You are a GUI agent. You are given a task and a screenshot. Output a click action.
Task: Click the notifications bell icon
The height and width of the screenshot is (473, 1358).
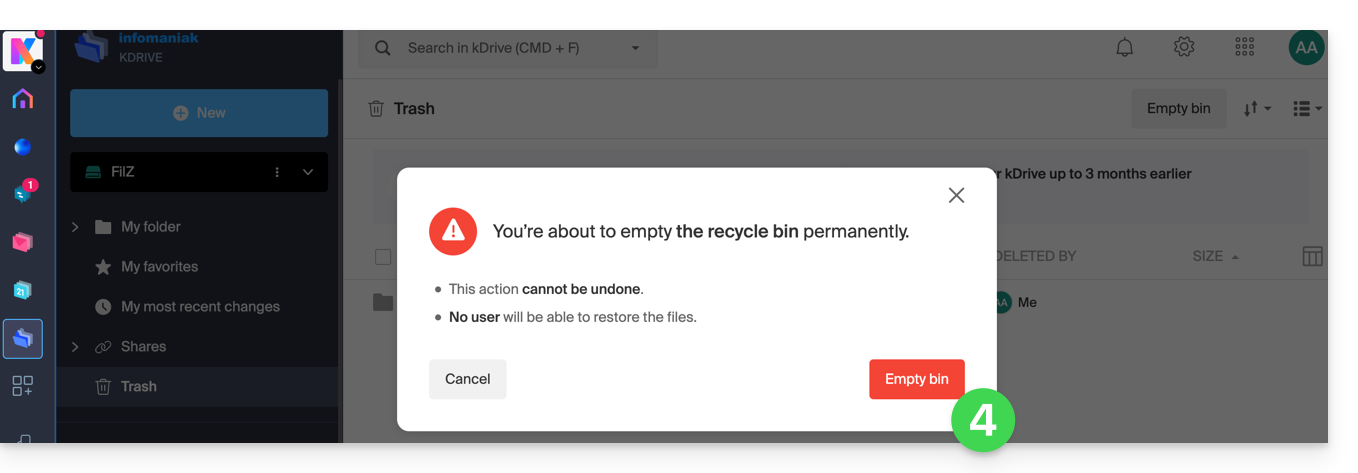[x=1125, y=47]
